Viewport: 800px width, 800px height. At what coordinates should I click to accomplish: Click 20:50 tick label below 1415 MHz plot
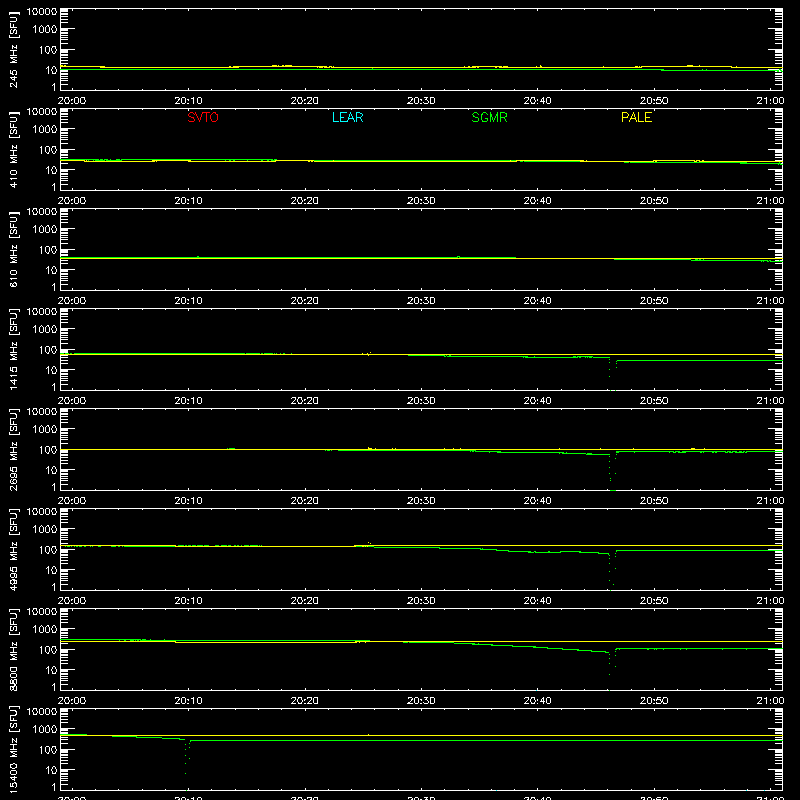(x=654, y=401)
